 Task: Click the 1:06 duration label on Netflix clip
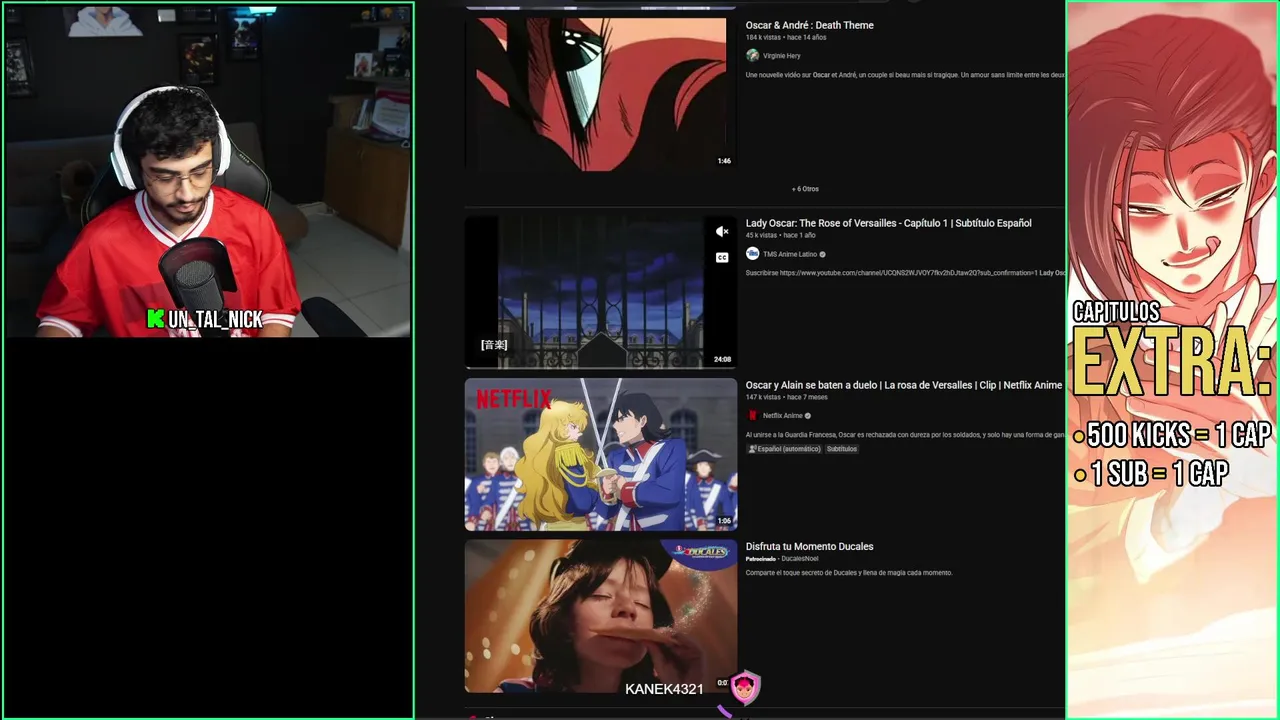coord(724,521)
